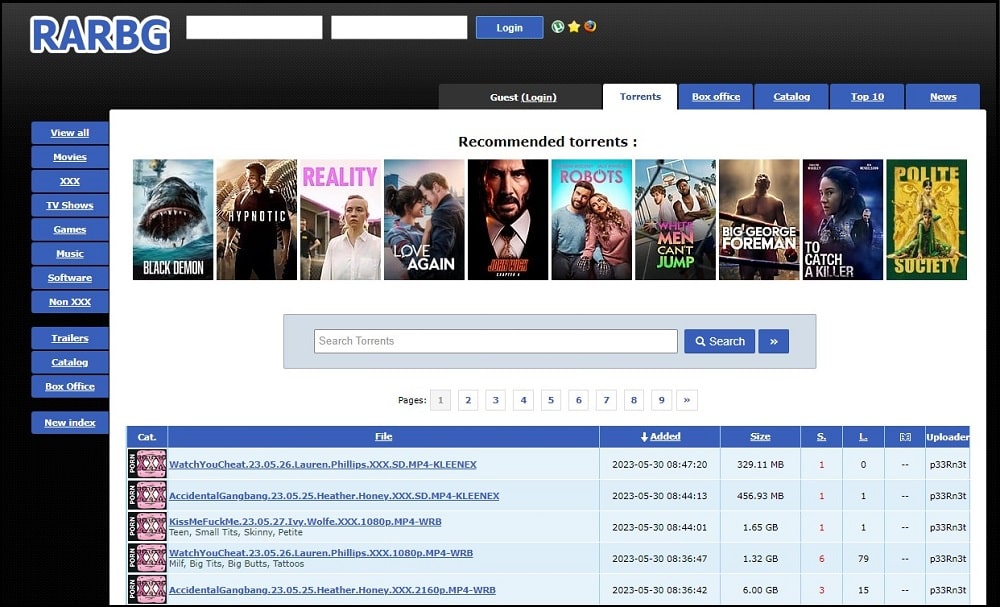Open the To Catch a Killer poster
1000x607 pixels.
[843, 219]
